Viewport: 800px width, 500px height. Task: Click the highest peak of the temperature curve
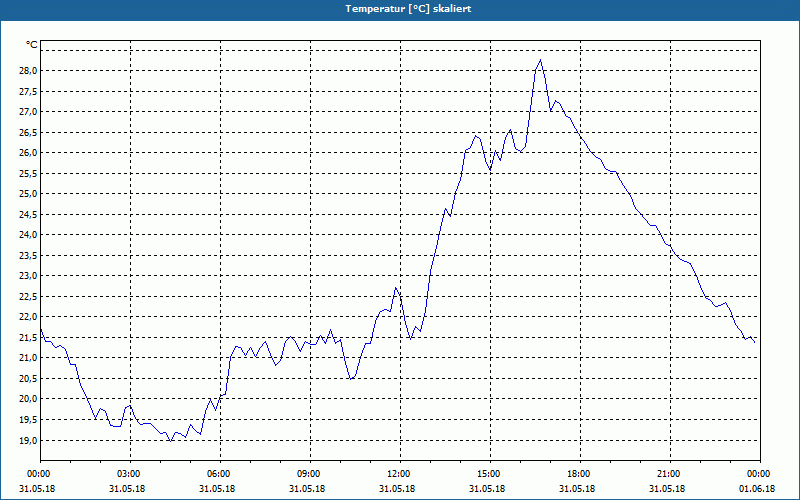540,60
